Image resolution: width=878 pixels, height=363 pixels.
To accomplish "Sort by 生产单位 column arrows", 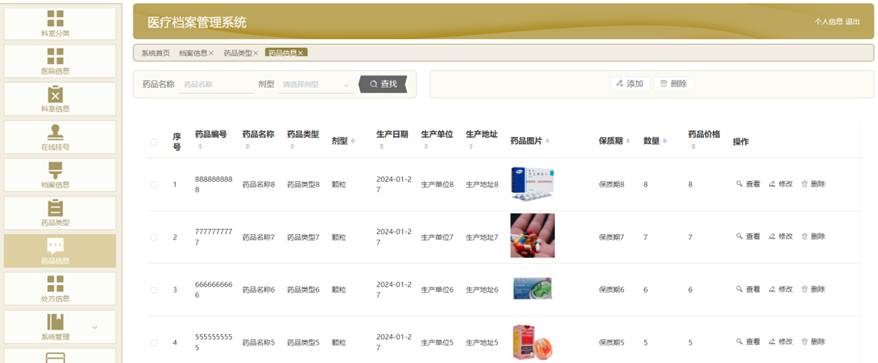I will 426,147.
